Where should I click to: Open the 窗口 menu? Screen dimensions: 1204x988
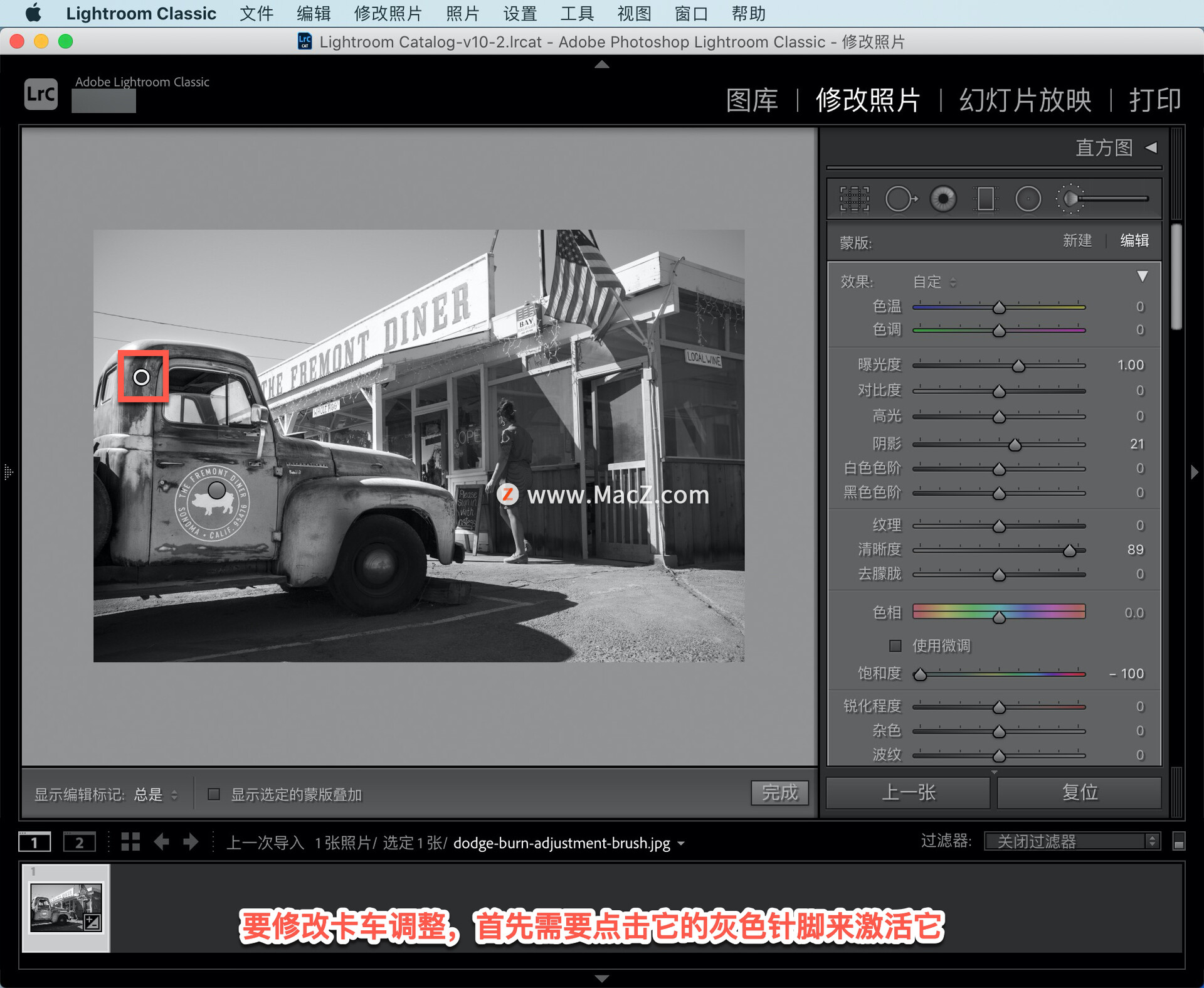click(691, 13)
